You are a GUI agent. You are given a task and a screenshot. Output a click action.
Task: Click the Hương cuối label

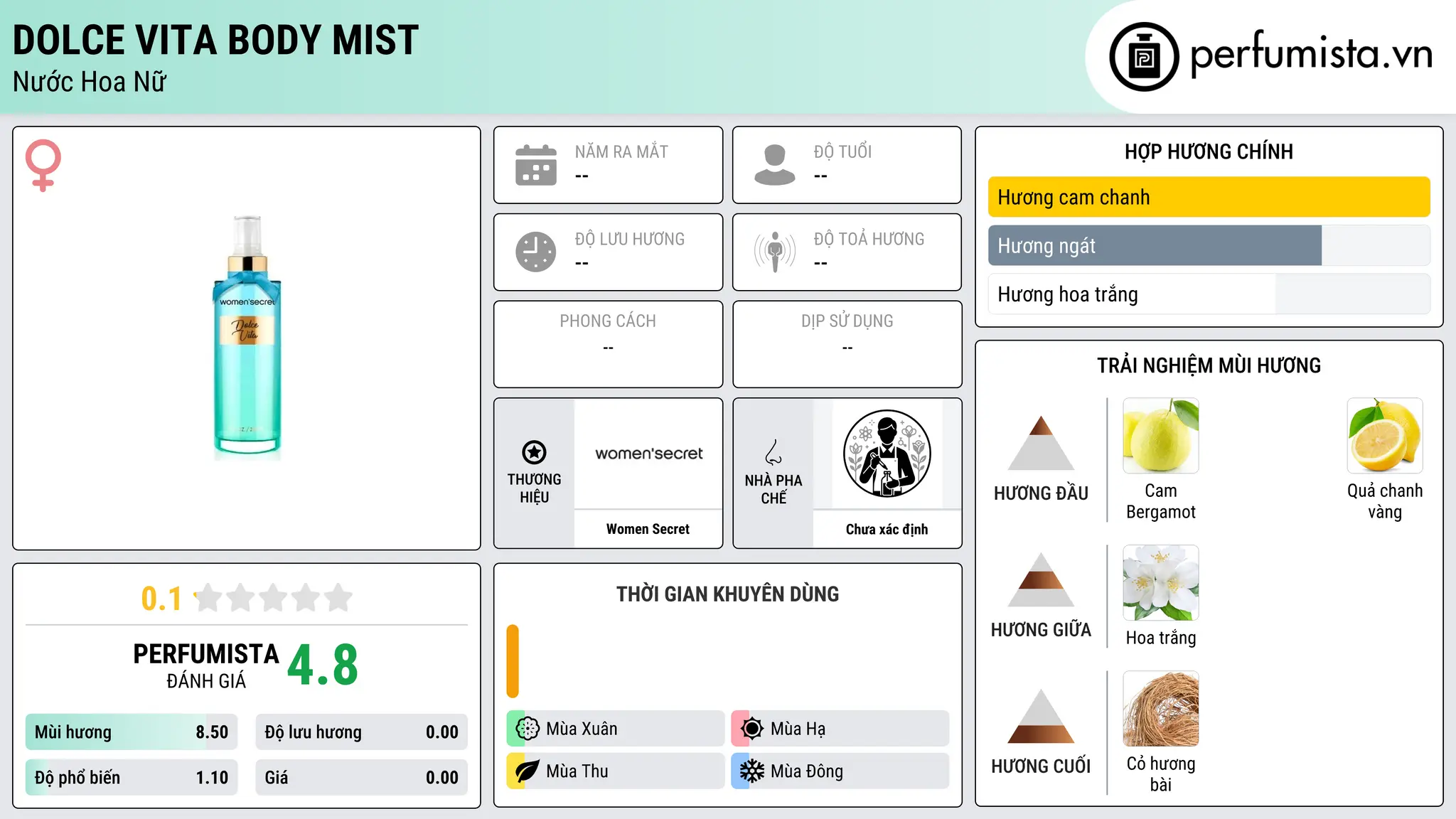[1041, 766]
